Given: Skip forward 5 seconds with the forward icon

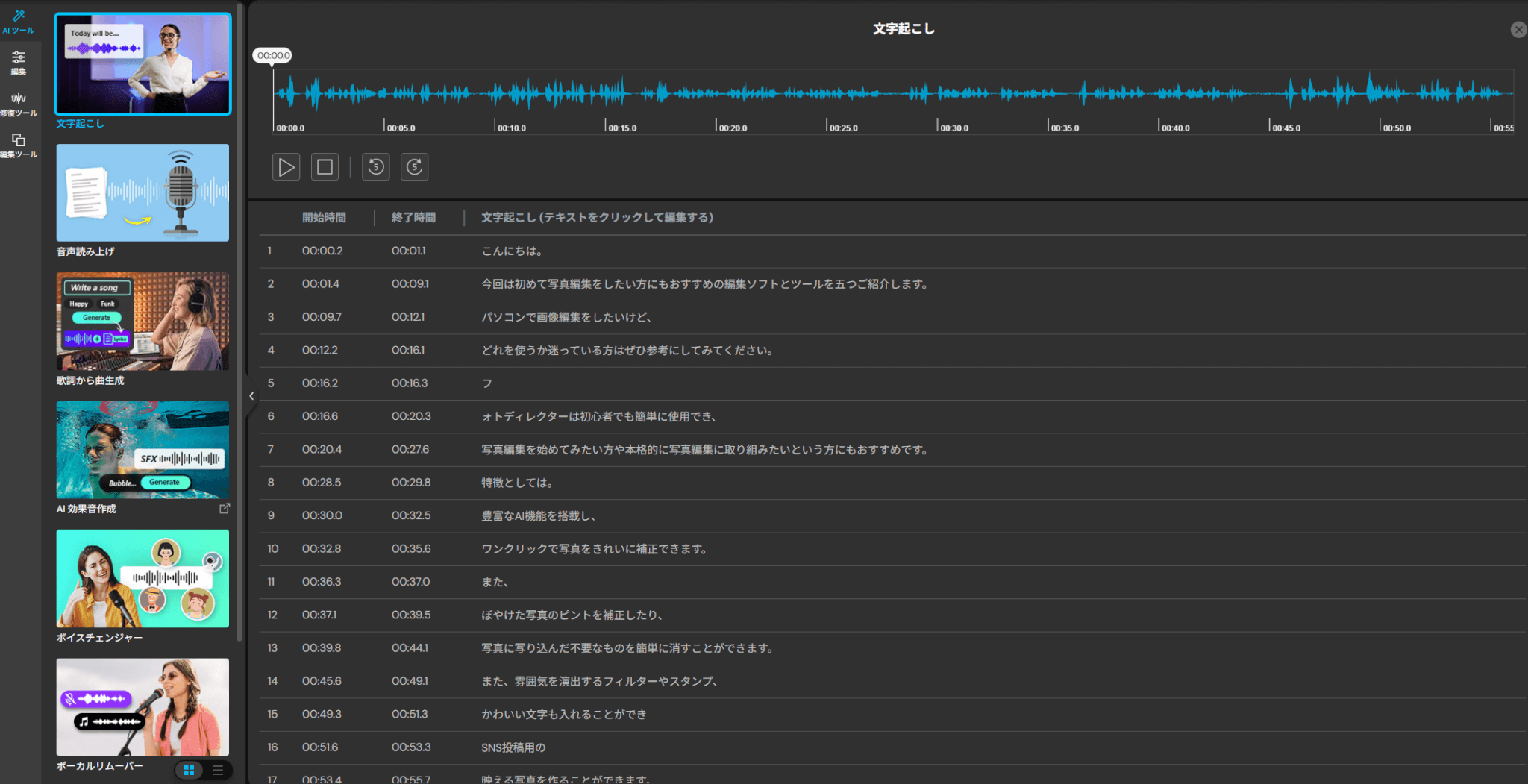Looking at the screenshot, I should click(x=414, y=167).
